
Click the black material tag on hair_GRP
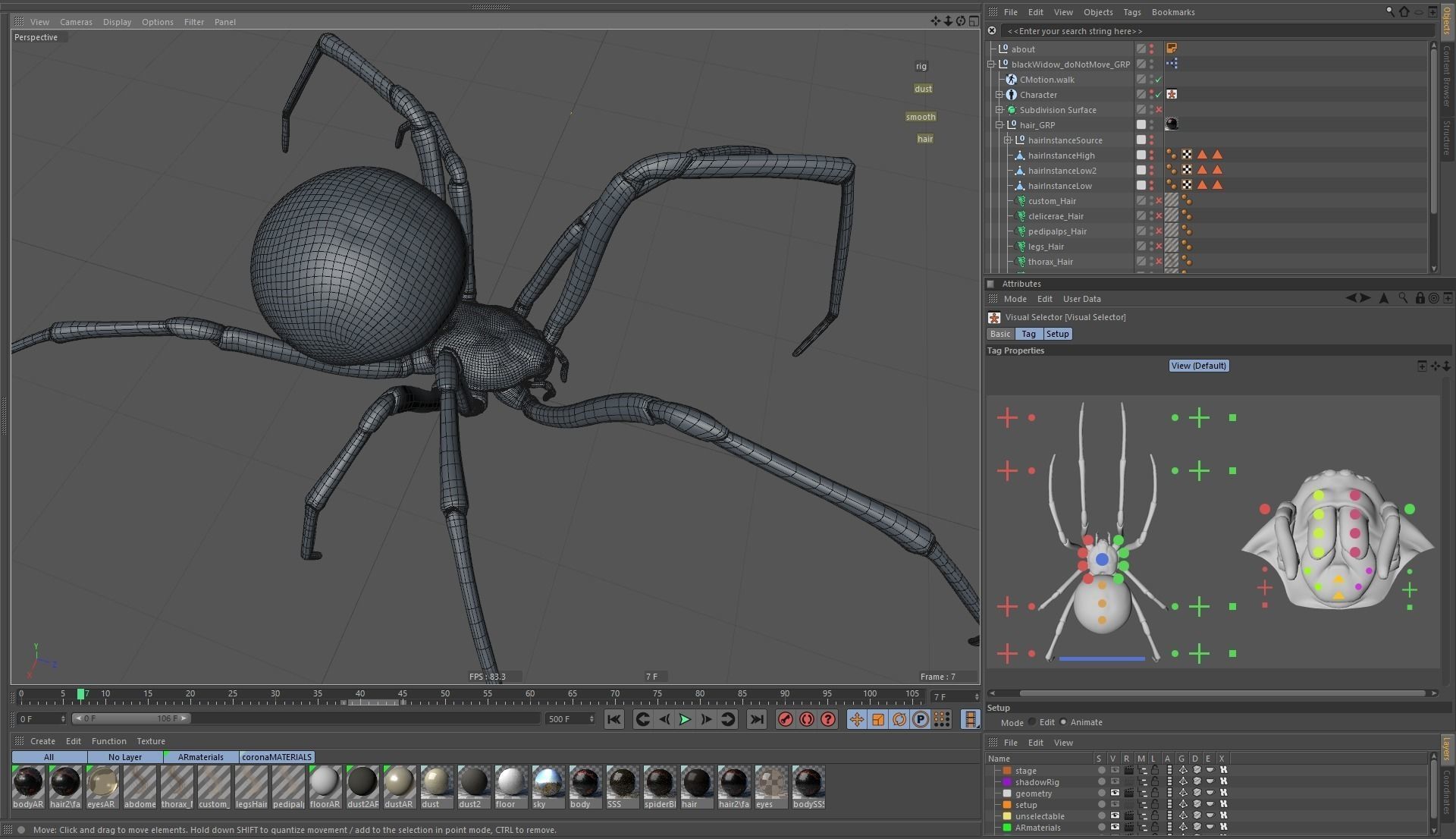point(1172,124)
